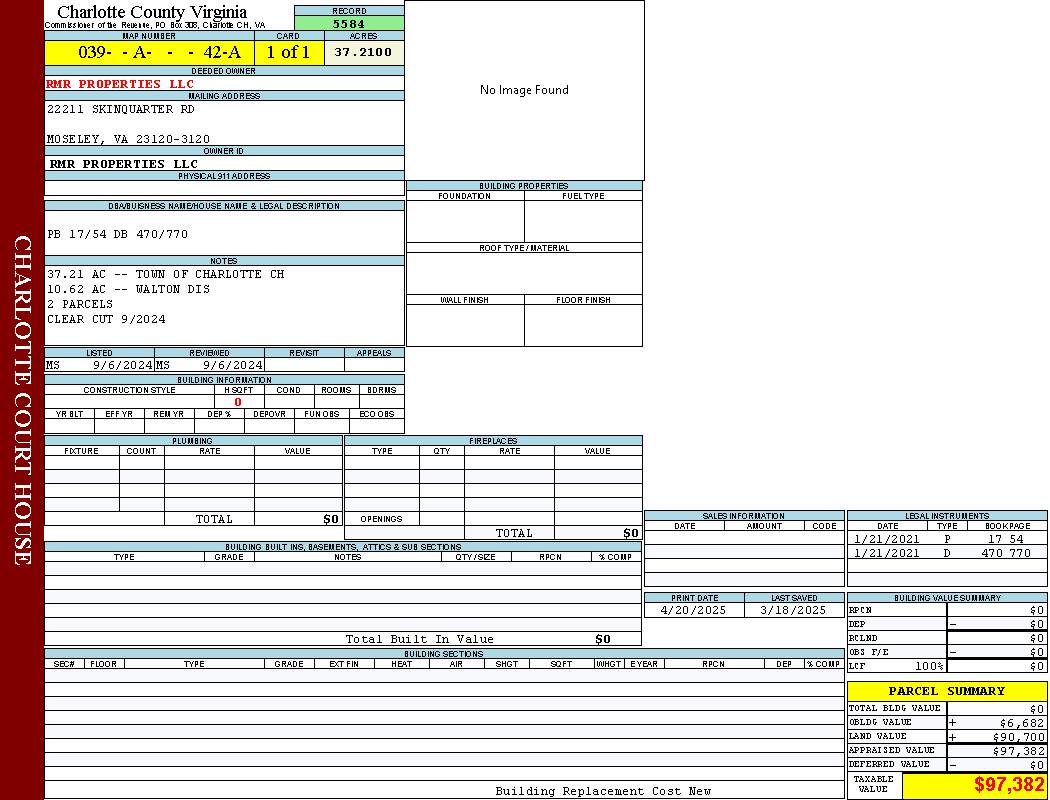The height and width of the screenshot is (800, 1050).
Task: Select the map number 039-A-42-A field
Action: [149, 53]
